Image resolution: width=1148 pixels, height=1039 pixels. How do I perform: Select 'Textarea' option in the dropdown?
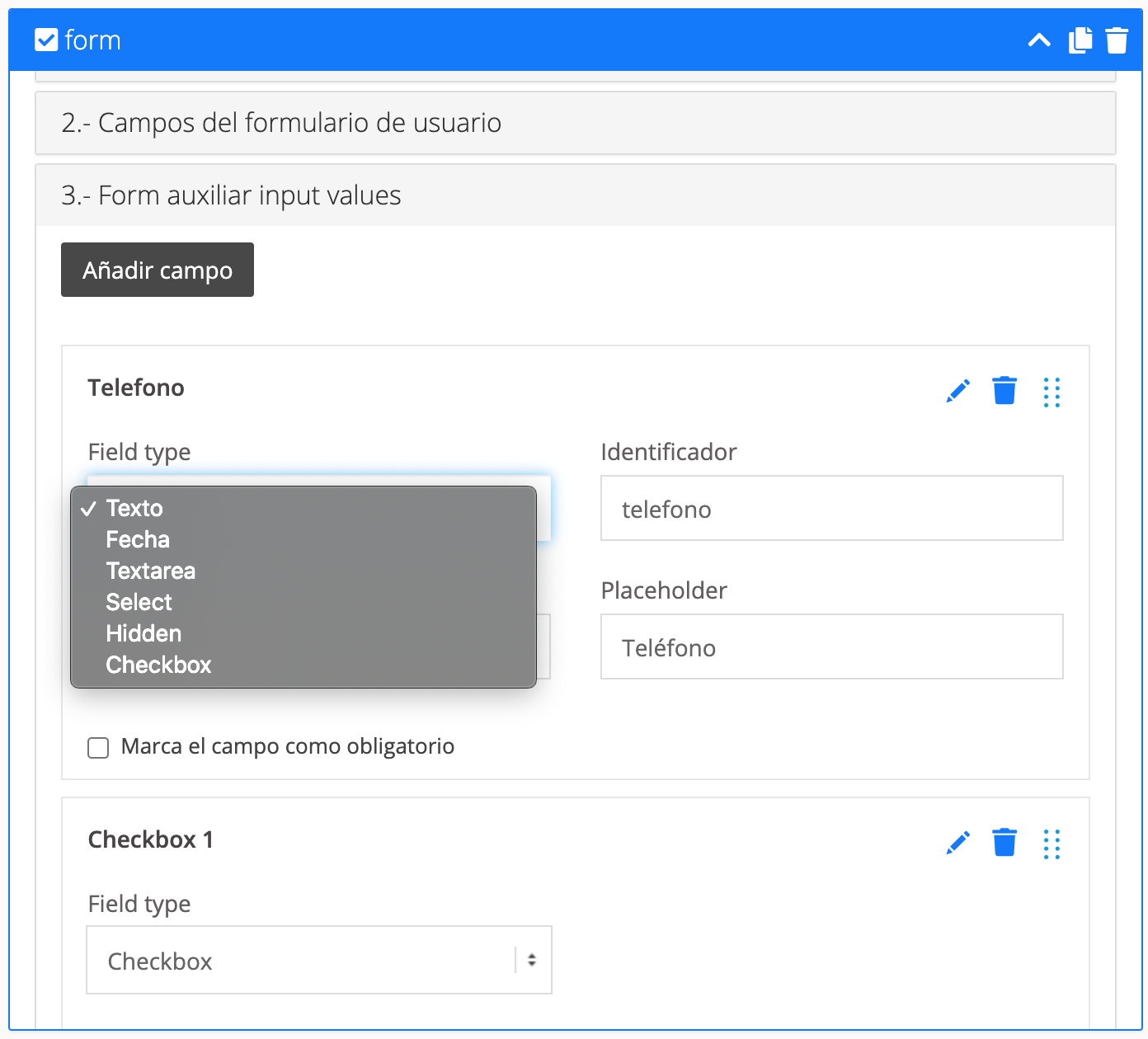click(151, 571)
